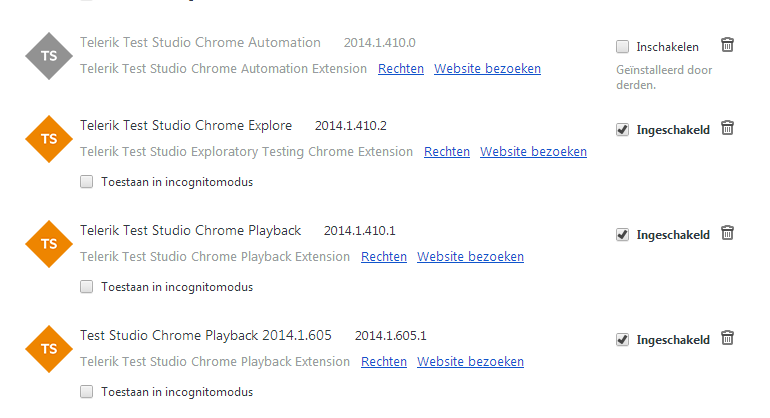Click Rechten for Chrome Playback 2014.1.605
Viewport: 770px width, 418px height.
tap(384, 362)
